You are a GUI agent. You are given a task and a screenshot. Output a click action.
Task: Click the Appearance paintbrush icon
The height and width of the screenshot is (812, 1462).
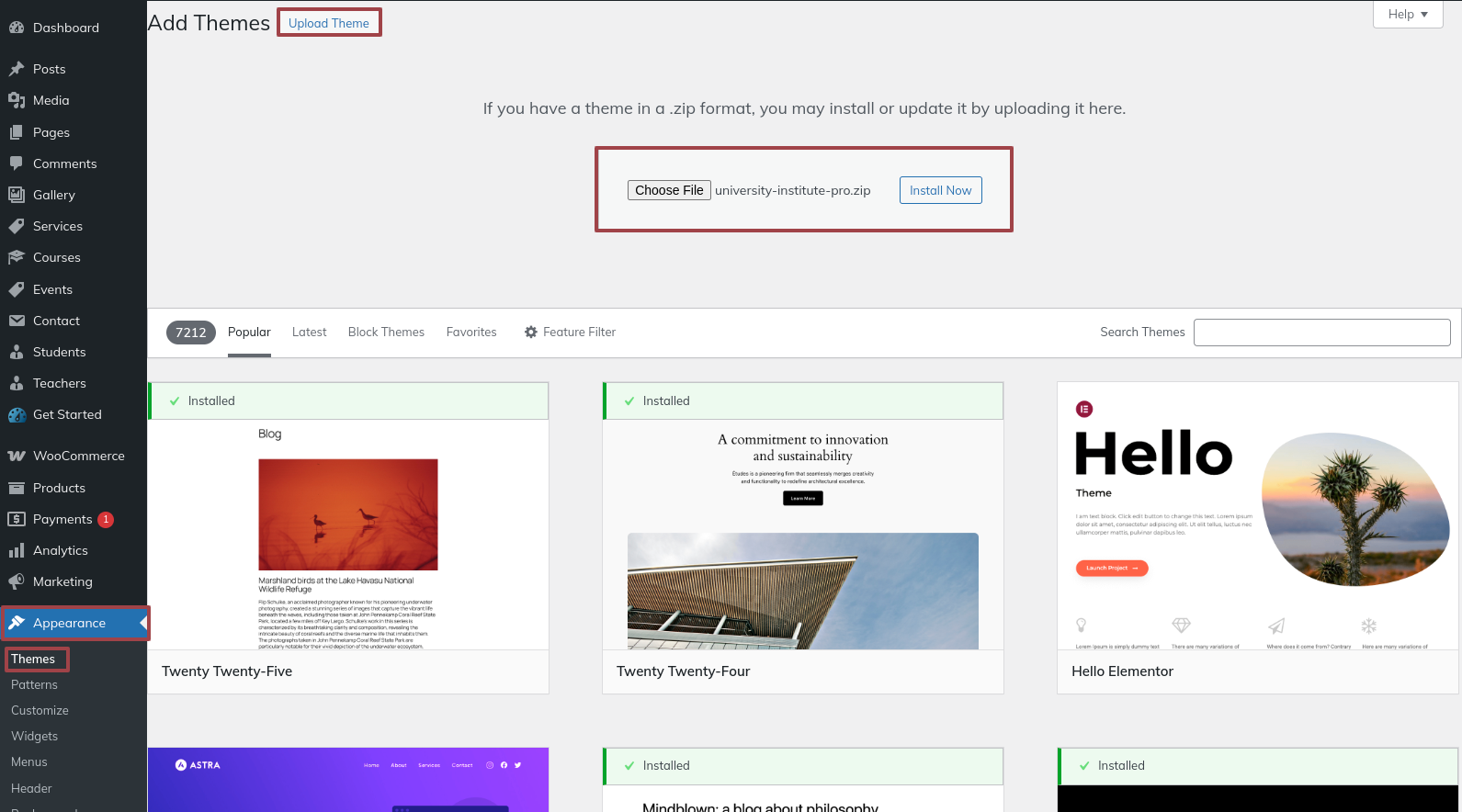[x=17, y=623]
